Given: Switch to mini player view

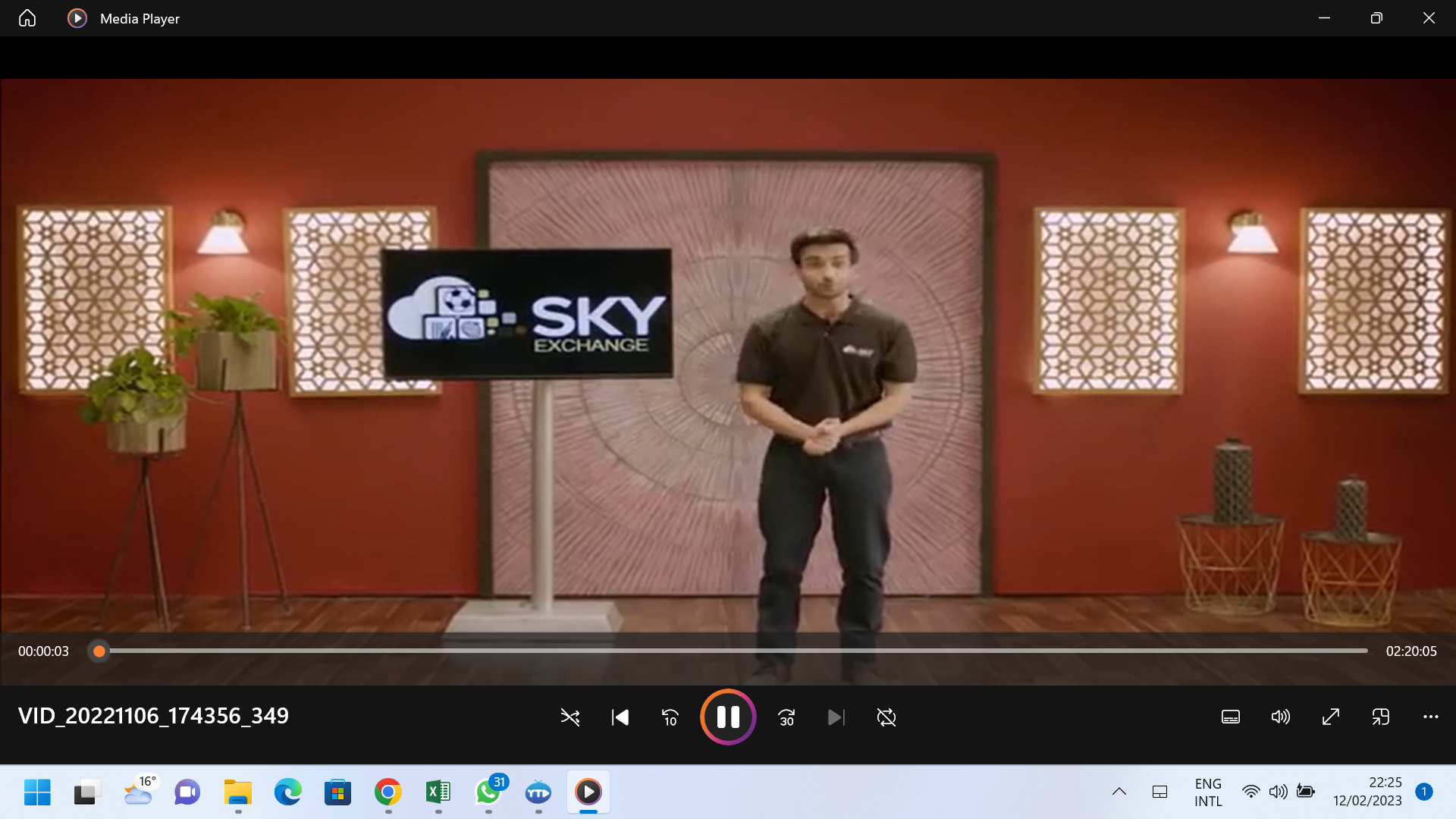Looking at the screenshot, I should click(x=1381, y=717).
